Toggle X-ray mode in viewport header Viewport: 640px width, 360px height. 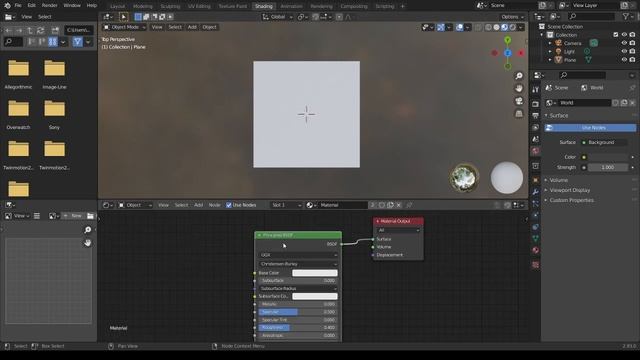[x=478, y=27]
